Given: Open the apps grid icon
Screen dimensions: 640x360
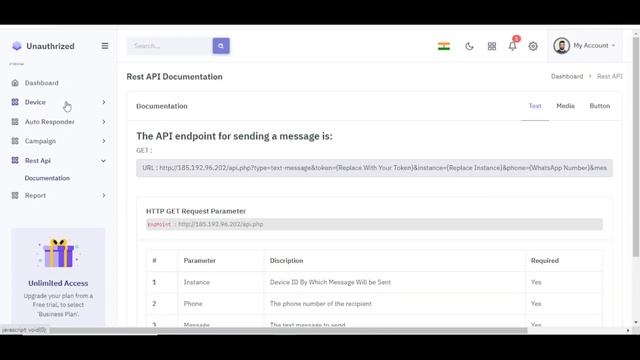Looking at the screenshot, I should tap(492, 46).
